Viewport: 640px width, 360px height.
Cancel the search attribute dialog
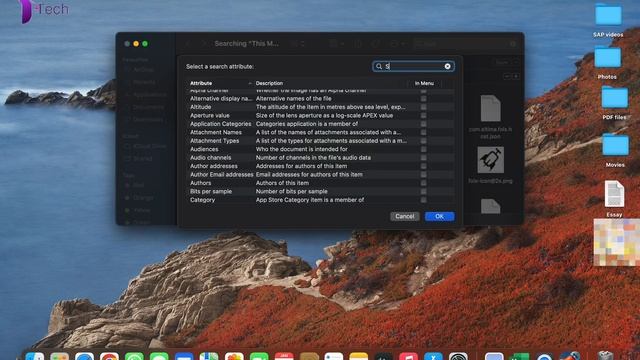[x=404, y=216]
